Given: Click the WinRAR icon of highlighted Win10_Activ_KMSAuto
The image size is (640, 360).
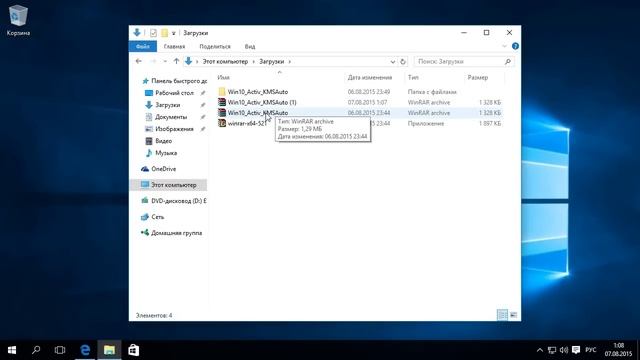Looking at the screenshot, I should 222,113.
